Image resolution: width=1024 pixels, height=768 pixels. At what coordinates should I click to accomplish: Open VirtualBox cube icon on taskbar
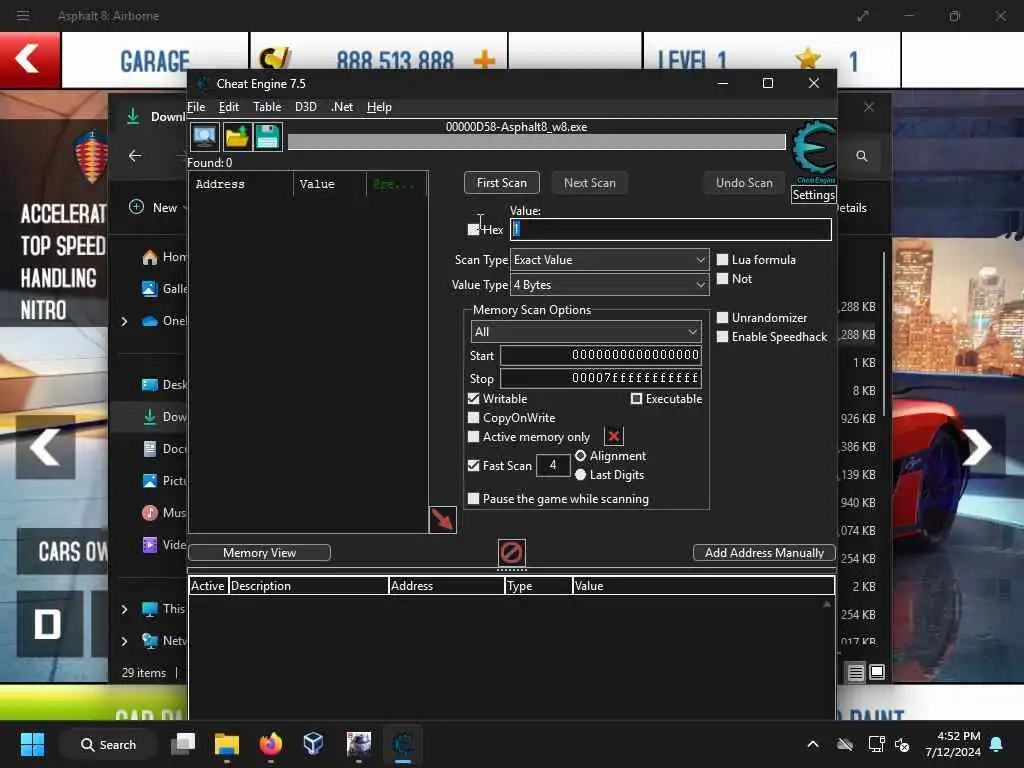click(x=313, y=744)
